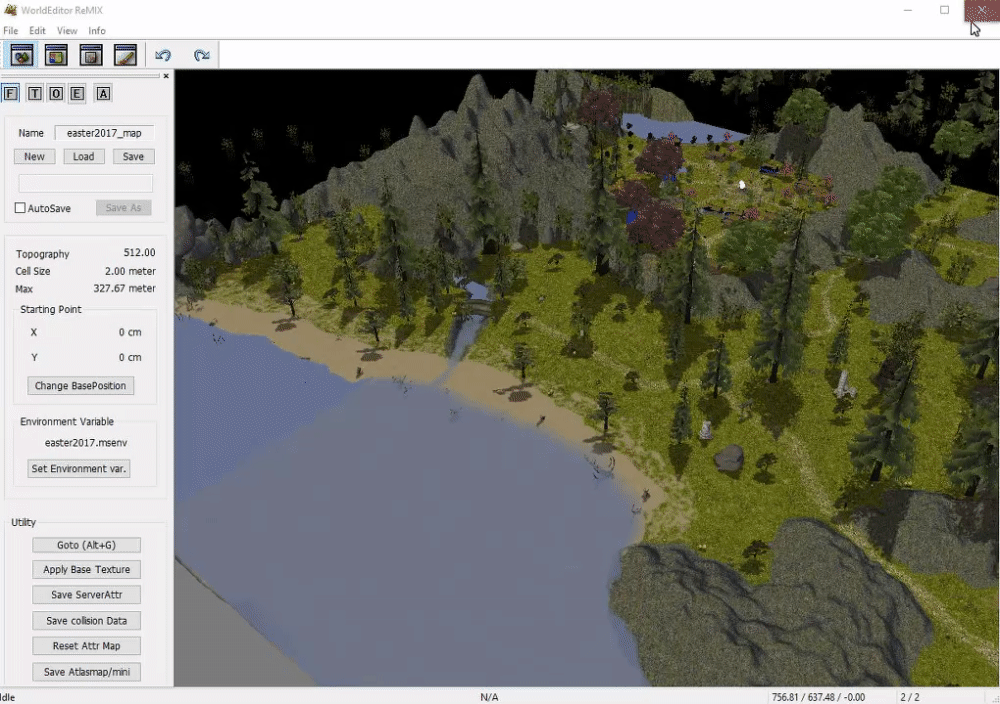Click the second toolbar window icon

coord(56,55)
